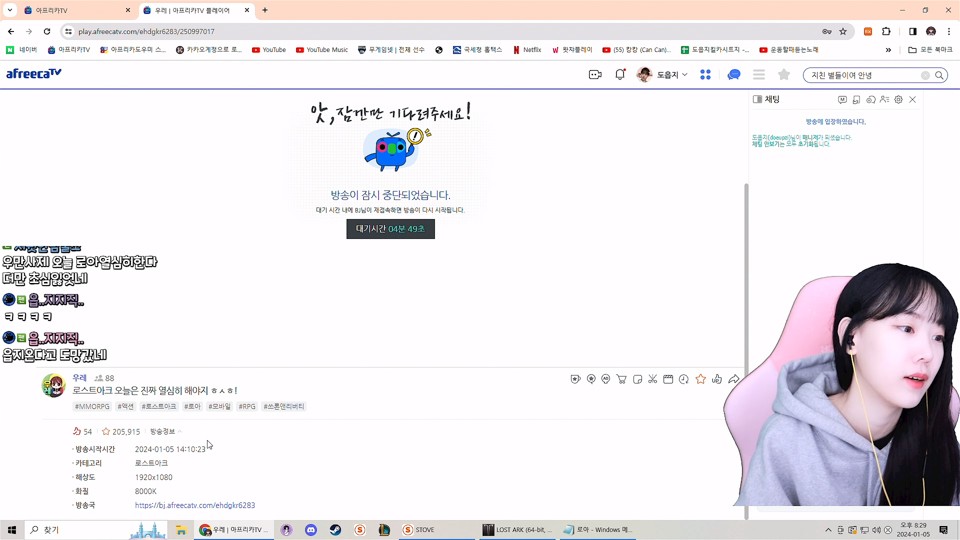Collapse the 방송정보 broadcast info section
Viewport: 960px width, 540px height.
pyautogui.click(x=166, y=432)
